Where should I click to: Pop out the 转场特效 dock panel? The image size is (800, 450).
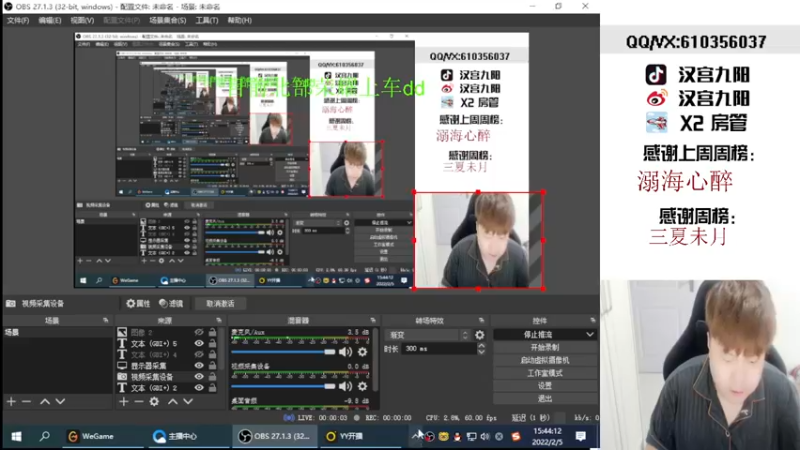[481, 320]
